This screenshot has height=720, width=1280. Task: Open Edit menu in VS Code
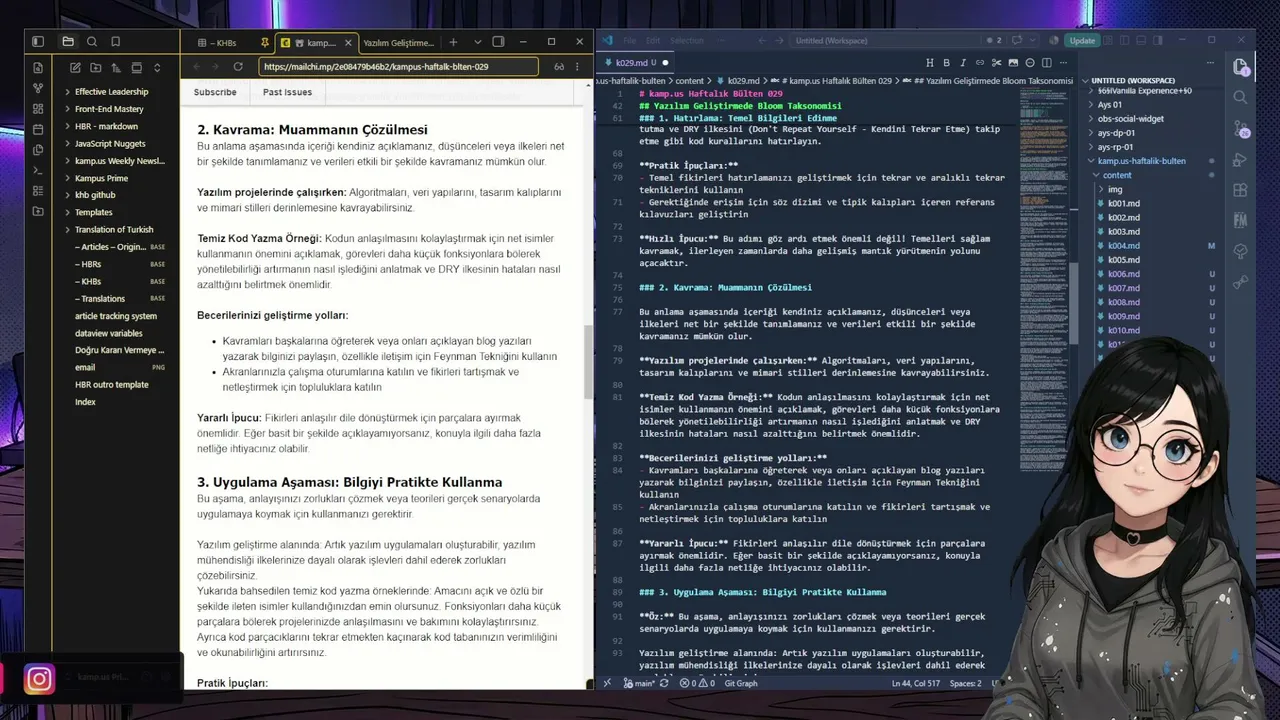653,41
